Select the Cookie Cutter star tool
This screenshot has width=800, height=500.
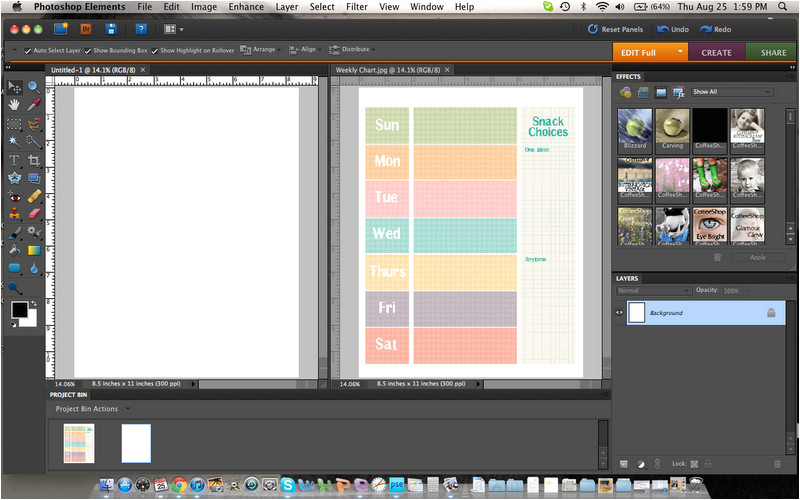(14, 178)
